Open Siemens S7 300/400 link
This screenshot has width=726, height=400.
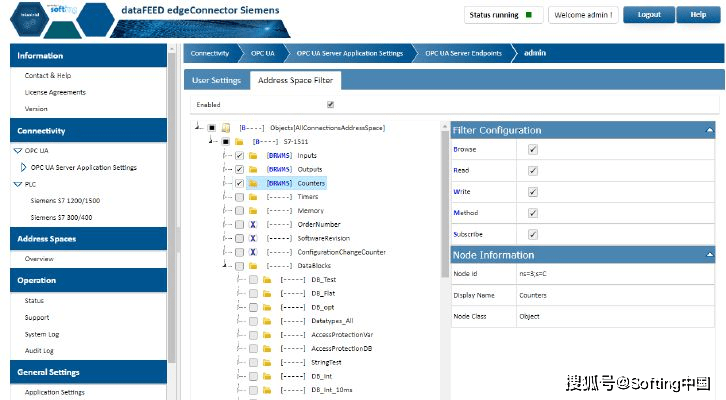[x=62, y=217]
